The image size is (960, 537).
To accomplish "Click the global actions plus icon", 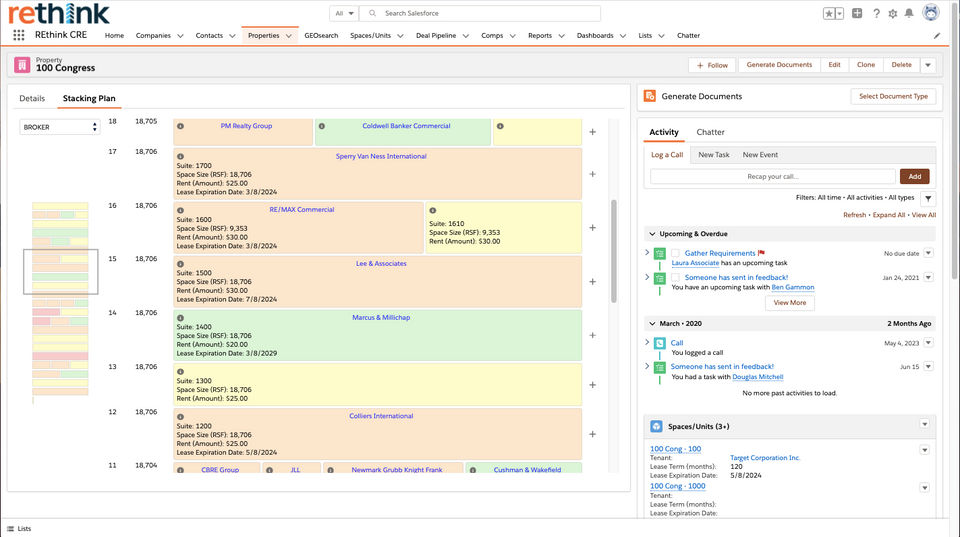I will pyautogui.click(x=857, y=13).
